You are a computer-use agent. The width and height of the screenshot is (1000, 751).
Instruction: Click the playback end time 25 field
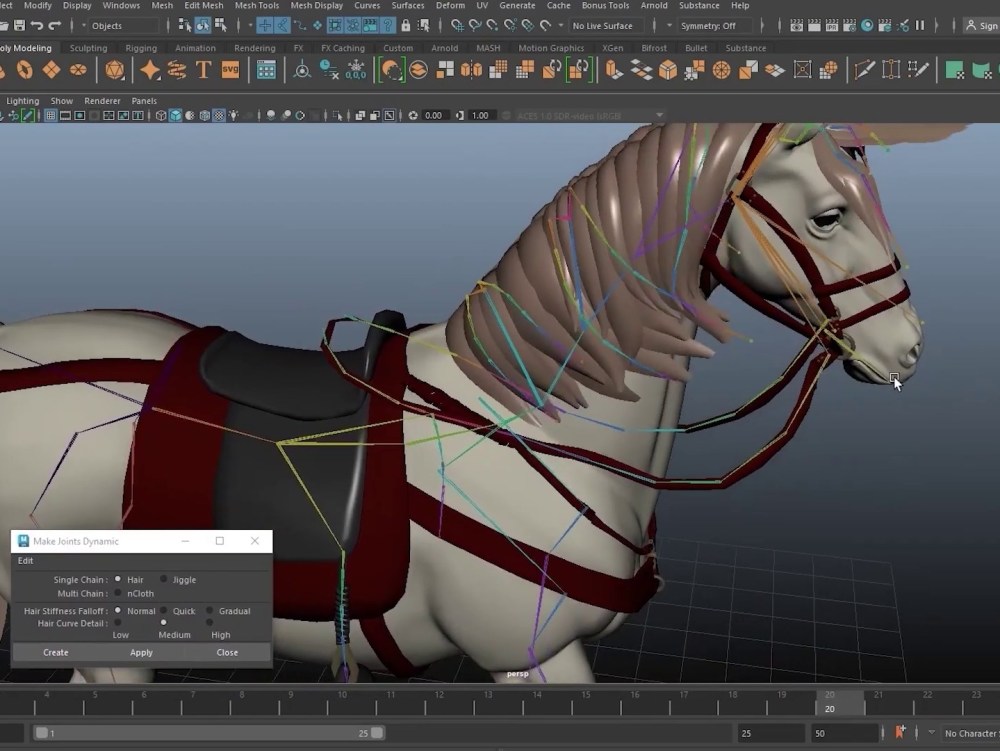[x=770, y=733]
